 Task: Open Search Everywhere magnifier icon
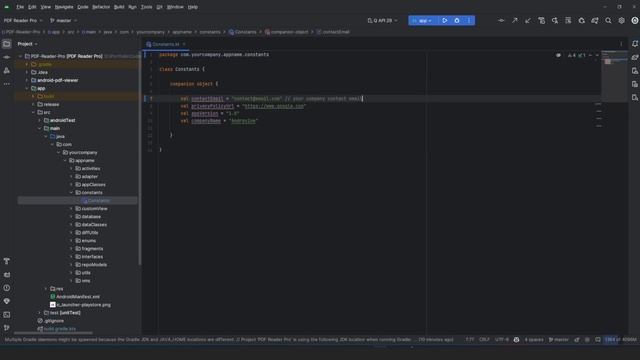pos(608,20)
